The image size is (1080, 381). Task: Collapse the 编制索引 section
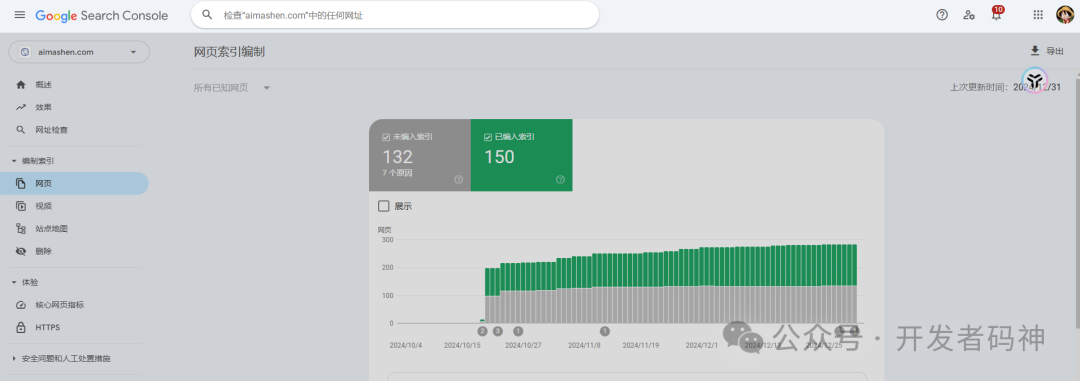pos(33,161)
